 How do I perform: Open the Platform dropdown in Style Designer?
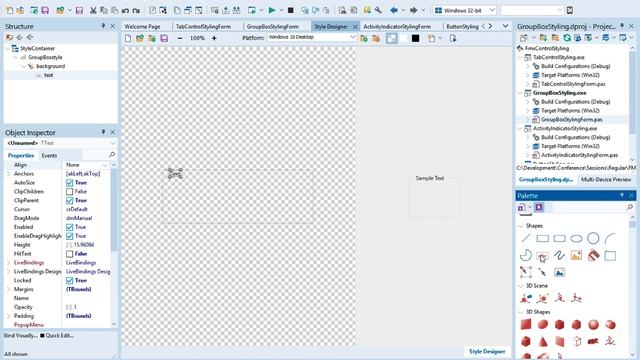tap(353, 37)
